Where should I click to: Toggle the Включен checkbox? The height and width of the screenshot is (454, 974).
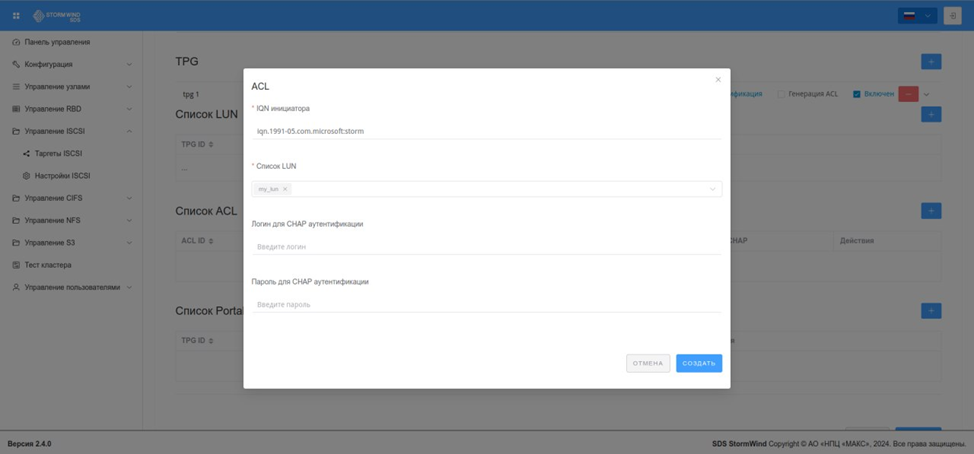pos(857,94)
